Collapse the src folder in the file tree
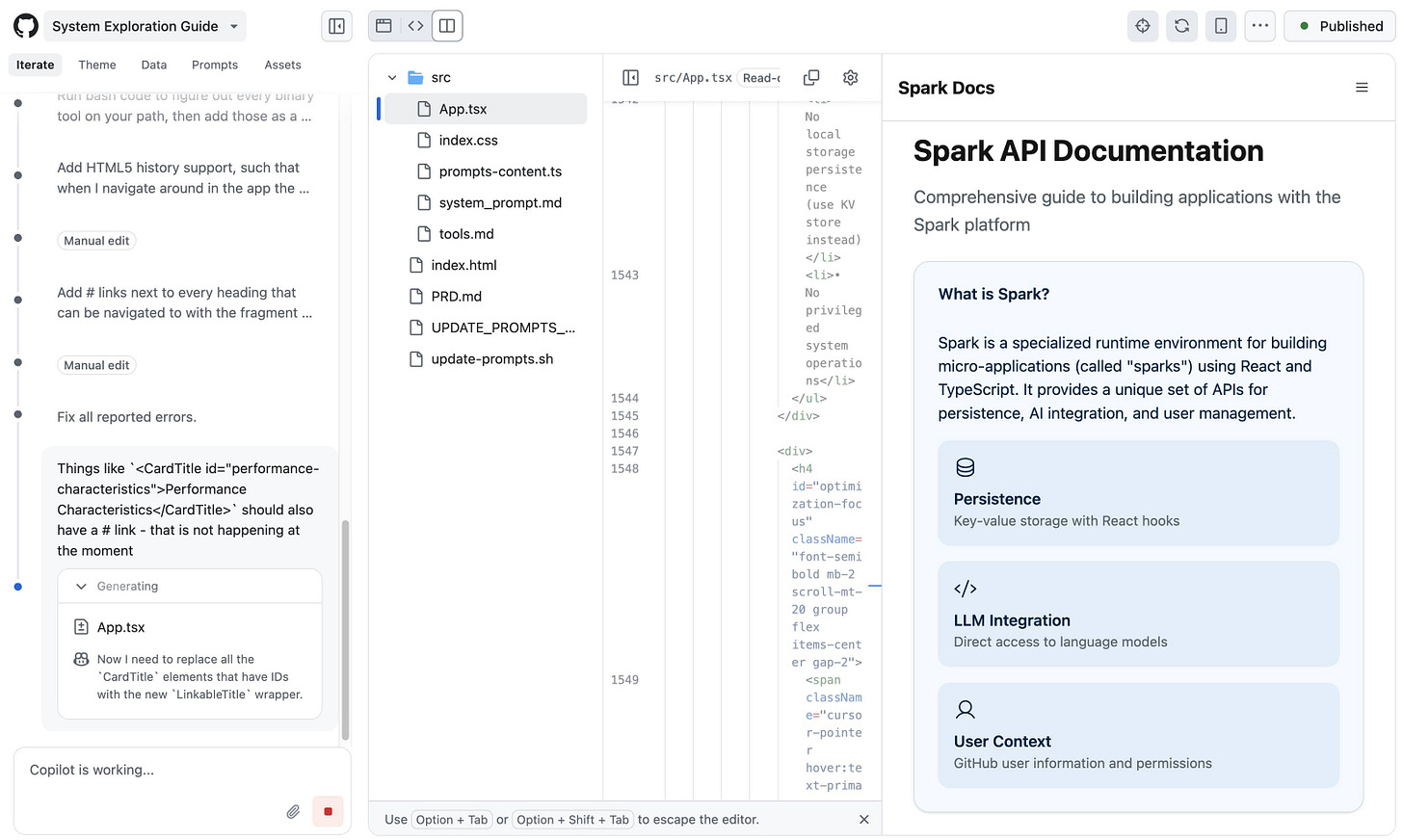Screen dimensions: 1403x840 (x=392, y=77)
